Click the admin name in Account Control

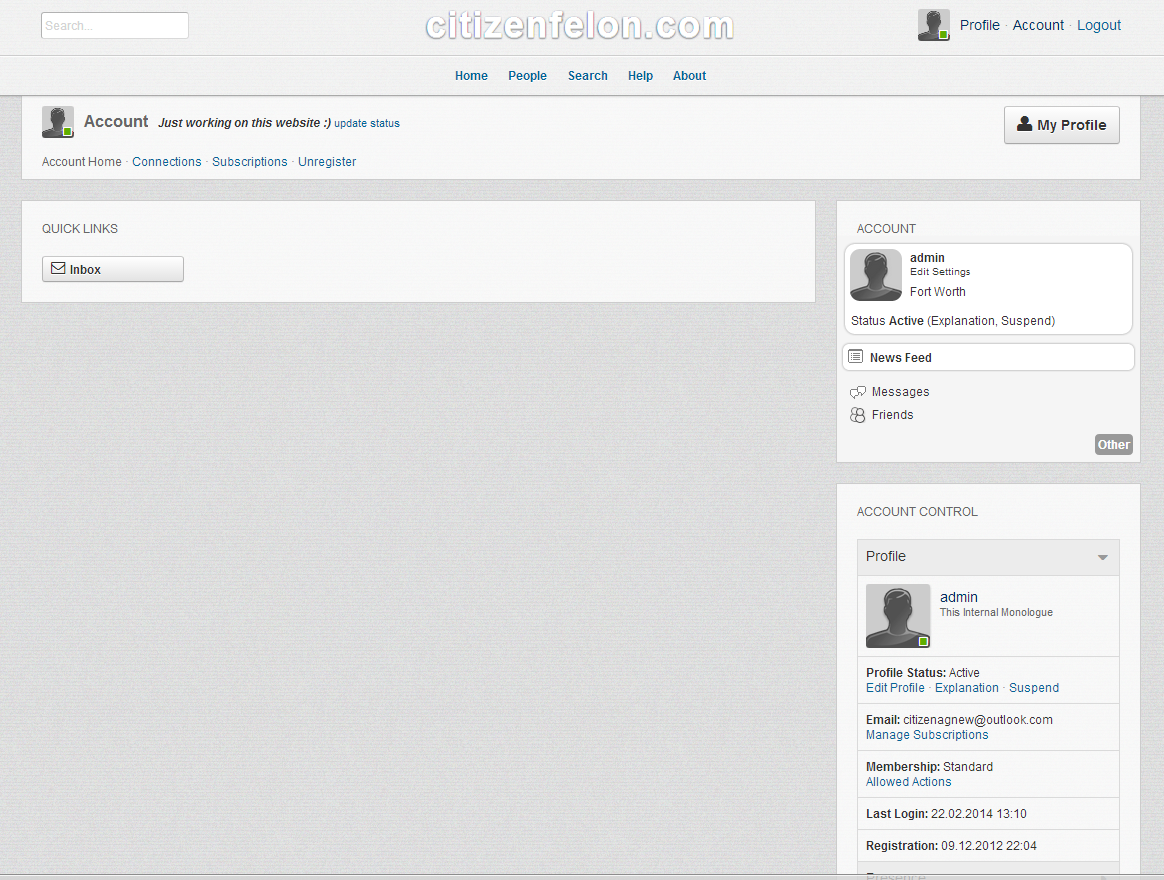958,597
